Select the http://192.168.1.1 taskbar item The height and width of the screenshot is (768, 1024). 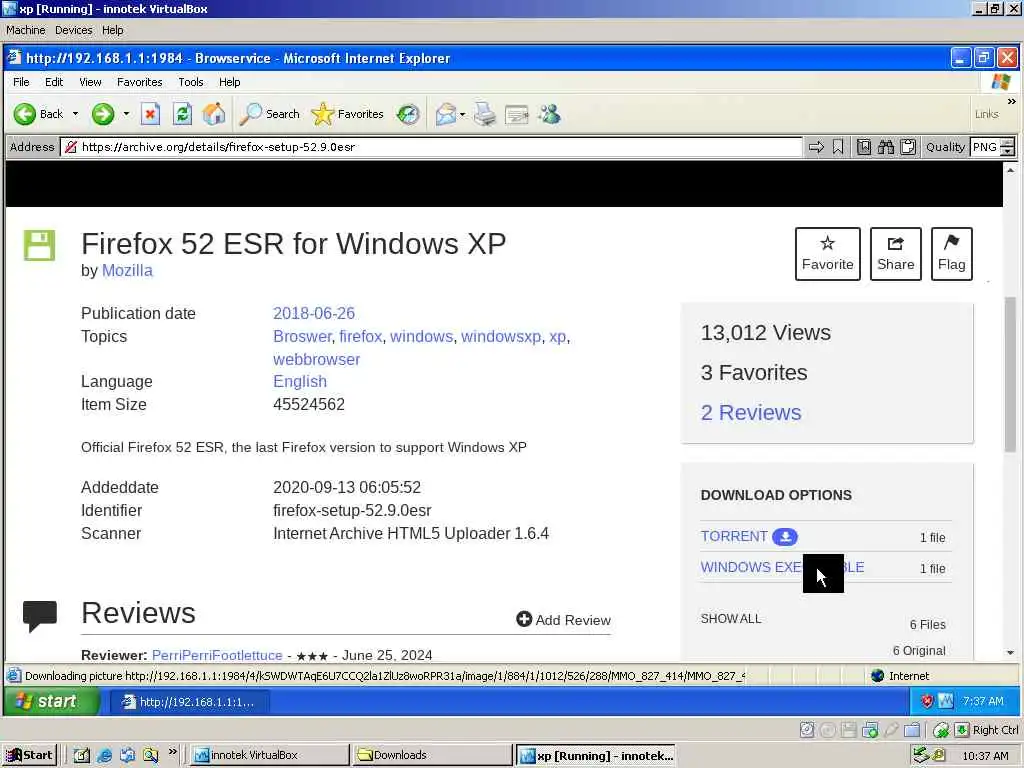(x=189, y=702)
